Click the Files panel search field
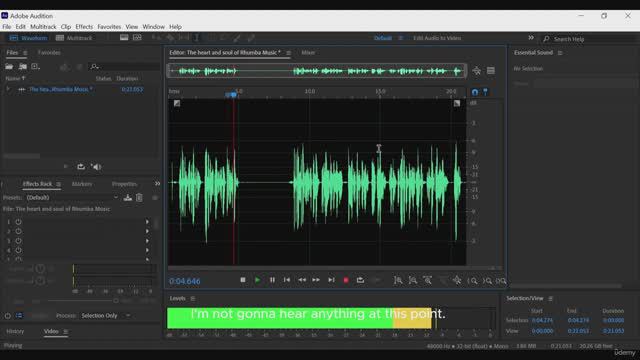This screenshot has width=640, height=360. (124, 67)
